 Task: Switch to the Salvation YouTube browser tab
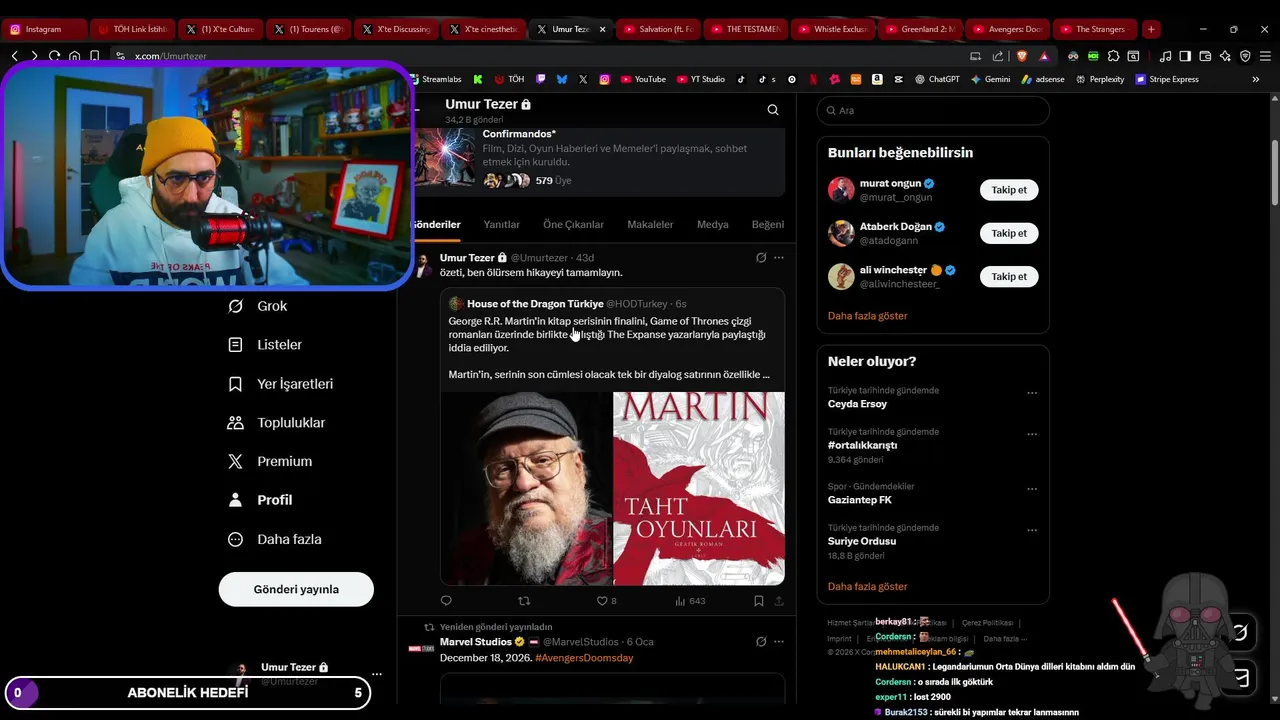pyautogui.click(x=657, y=29)
